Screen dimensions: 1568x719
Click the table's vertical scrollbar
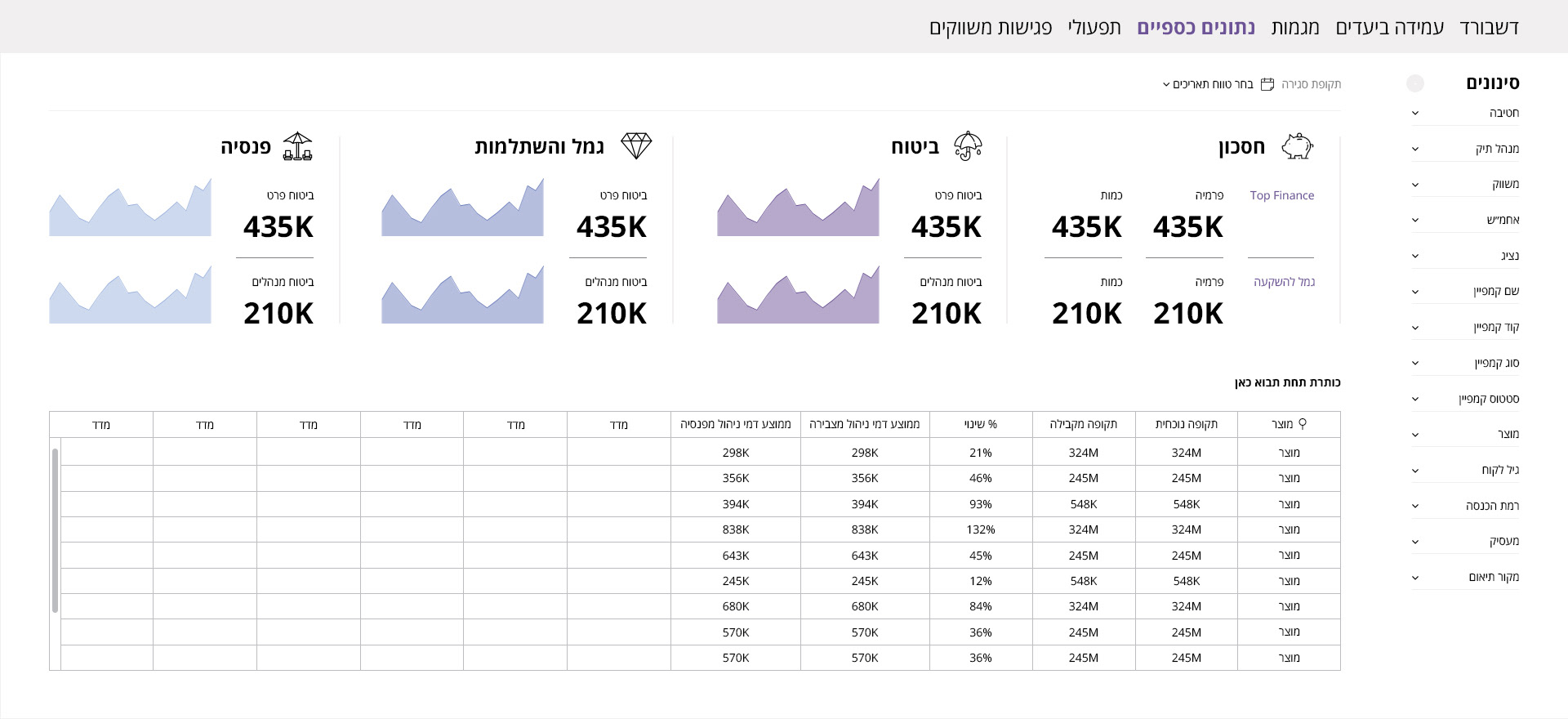(x=55, y=529)
